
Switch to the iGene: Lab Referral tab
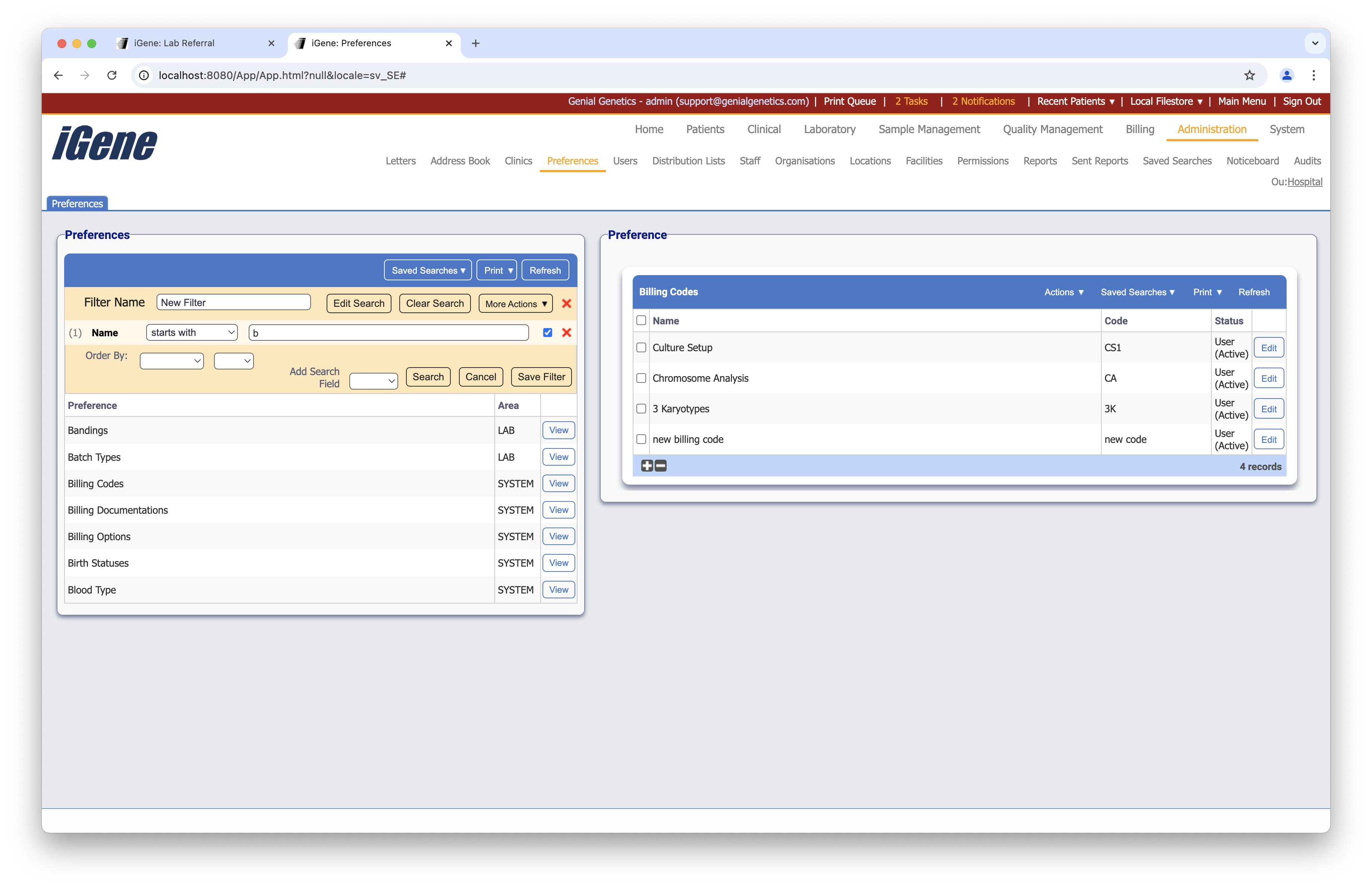(174, 43)
